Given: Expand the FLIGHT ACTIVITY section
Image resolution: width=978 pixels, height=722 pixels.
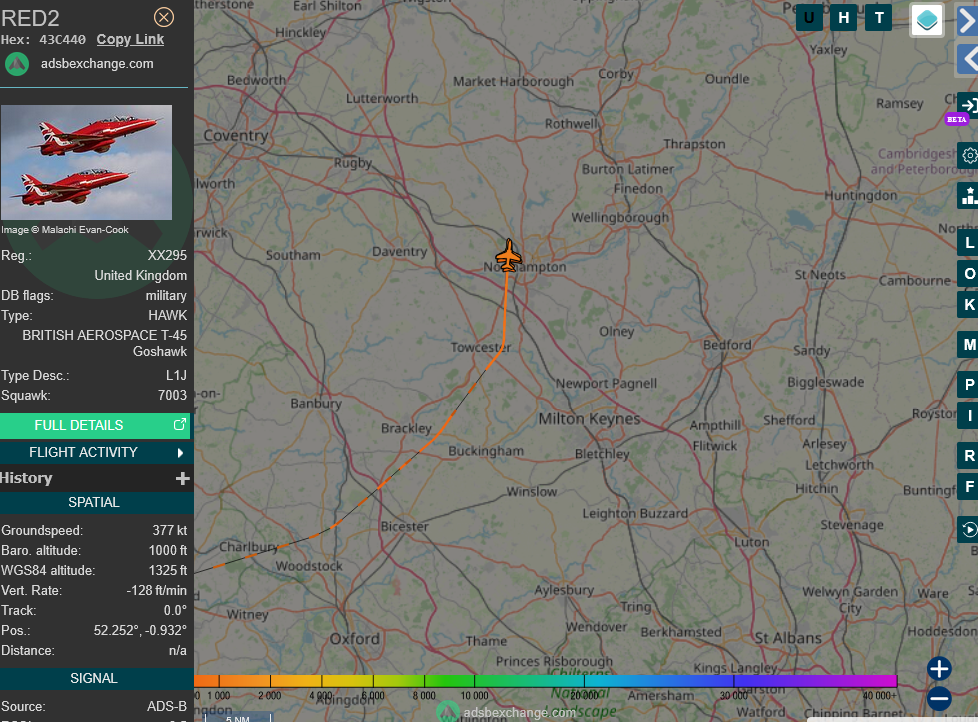Looking at the screenshot, I should tap(95, 452).
